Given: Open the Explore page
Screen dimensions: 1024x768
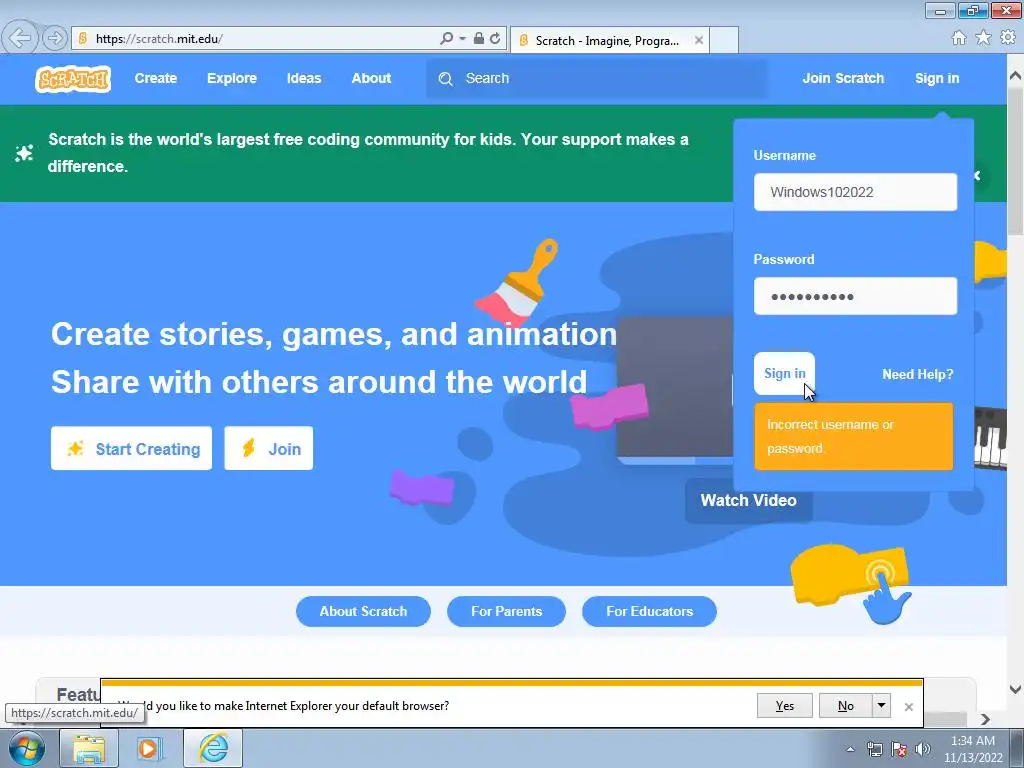Looking at the screenshot, I should click(x=232, y=78).
